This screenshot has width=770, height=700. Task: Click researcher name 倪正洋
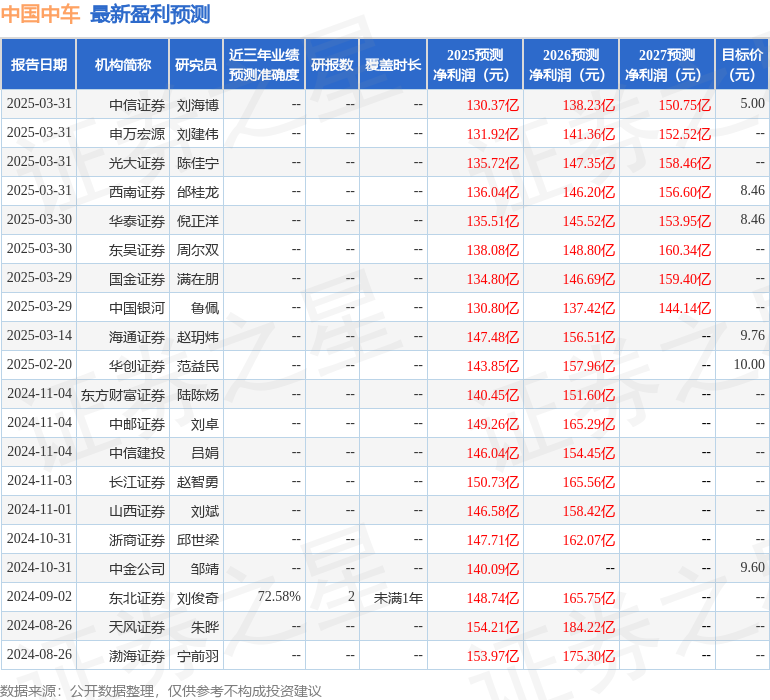(x=198, y=221)
